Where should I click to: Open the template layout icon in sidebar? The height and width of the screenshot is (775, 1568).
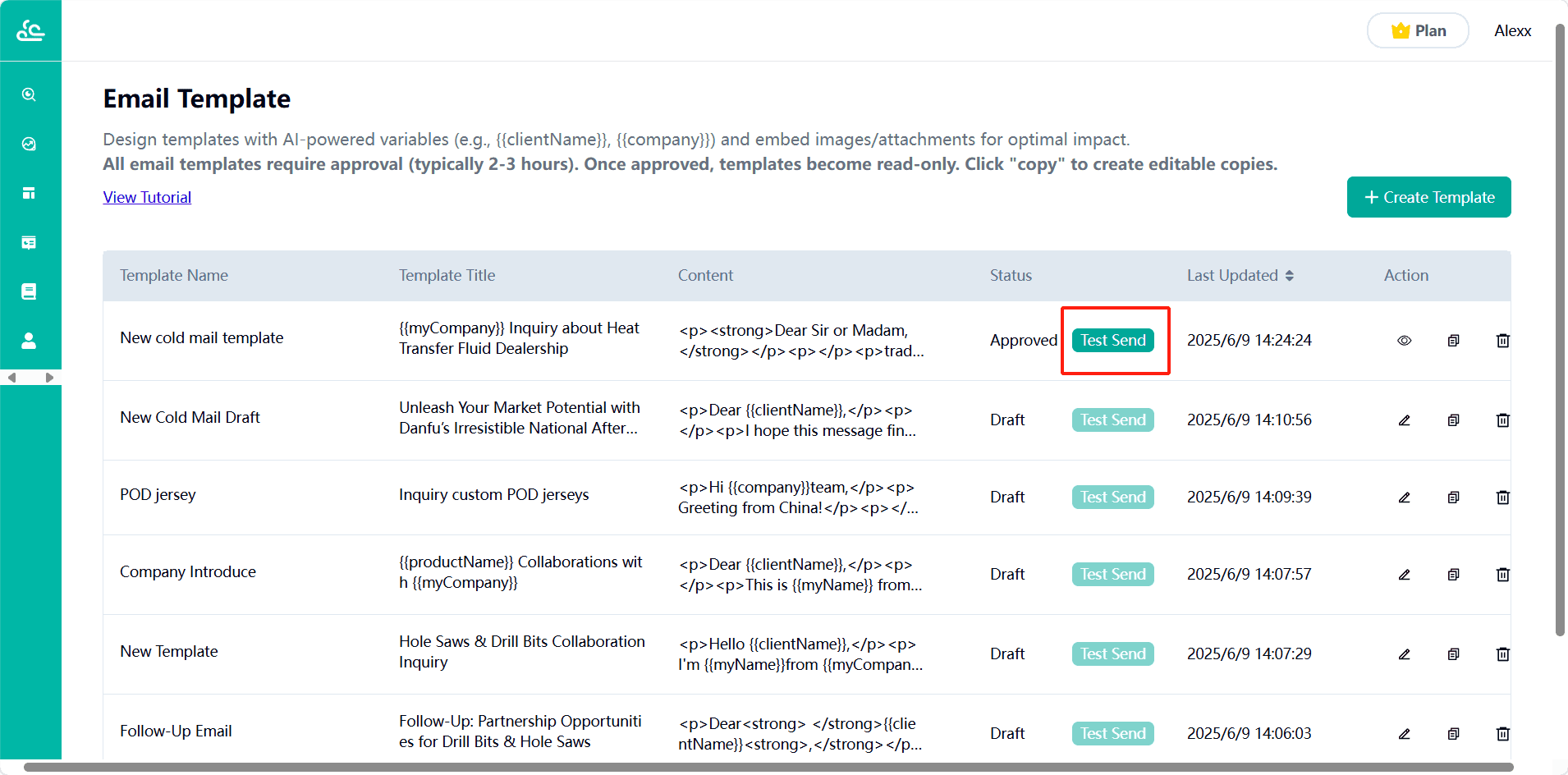[x=29, y=193]
